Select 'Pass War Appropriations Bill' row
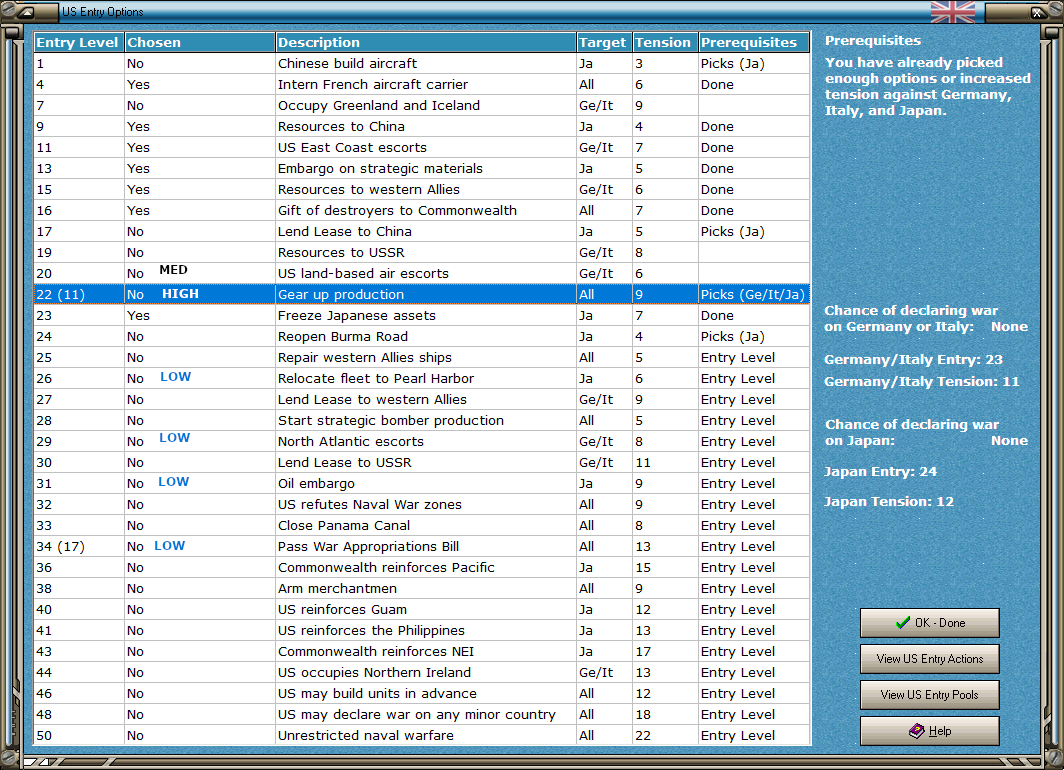This screenshot has height=770, width=1064. click(422, 547)
